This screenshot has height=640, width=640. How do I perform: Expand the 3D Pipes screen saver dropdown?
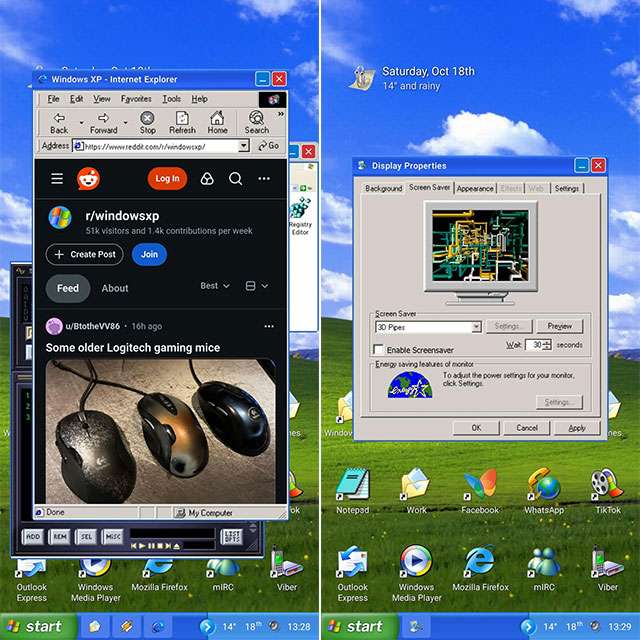click(476, 327)
